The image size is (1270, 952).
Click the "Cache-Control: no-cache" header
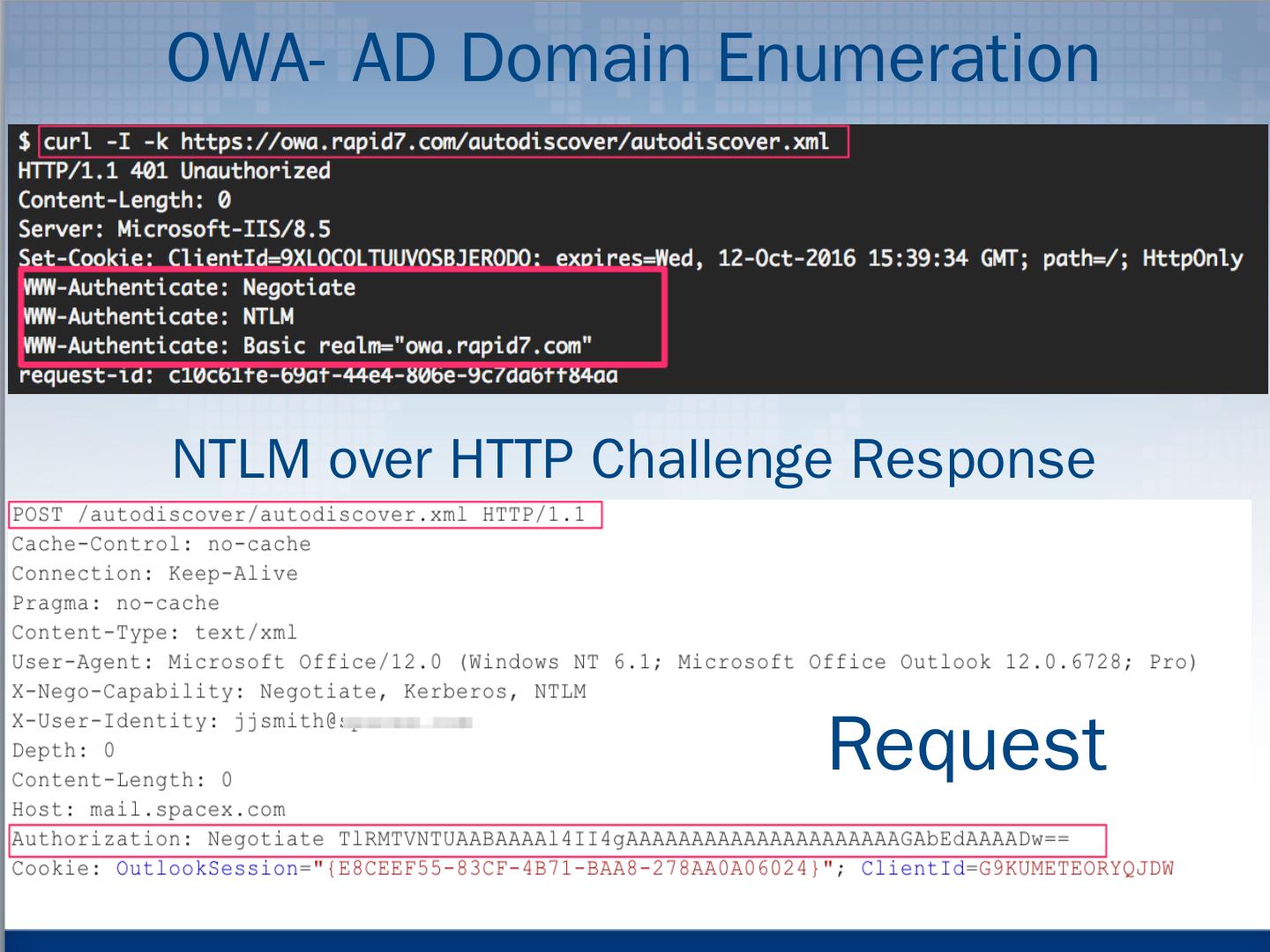161,545
